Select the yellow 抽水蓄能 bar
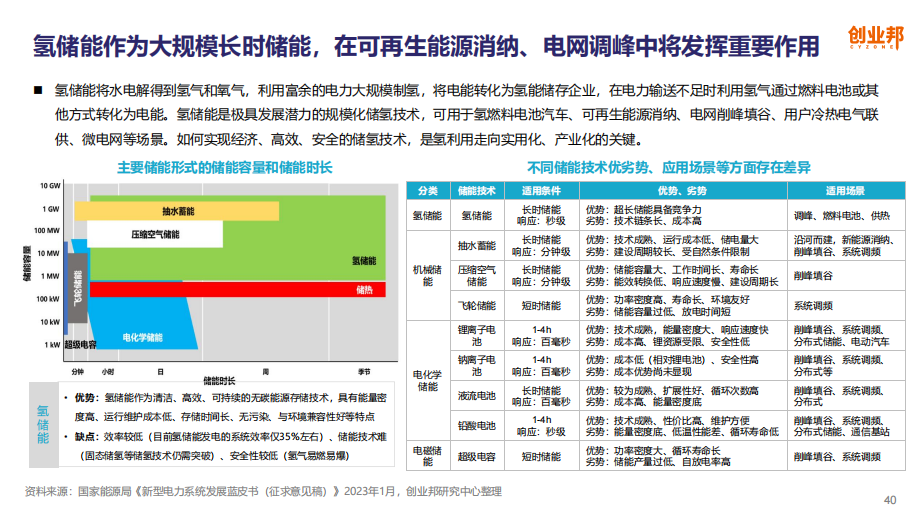Screen dimensions: 921x517 [180, 211]
